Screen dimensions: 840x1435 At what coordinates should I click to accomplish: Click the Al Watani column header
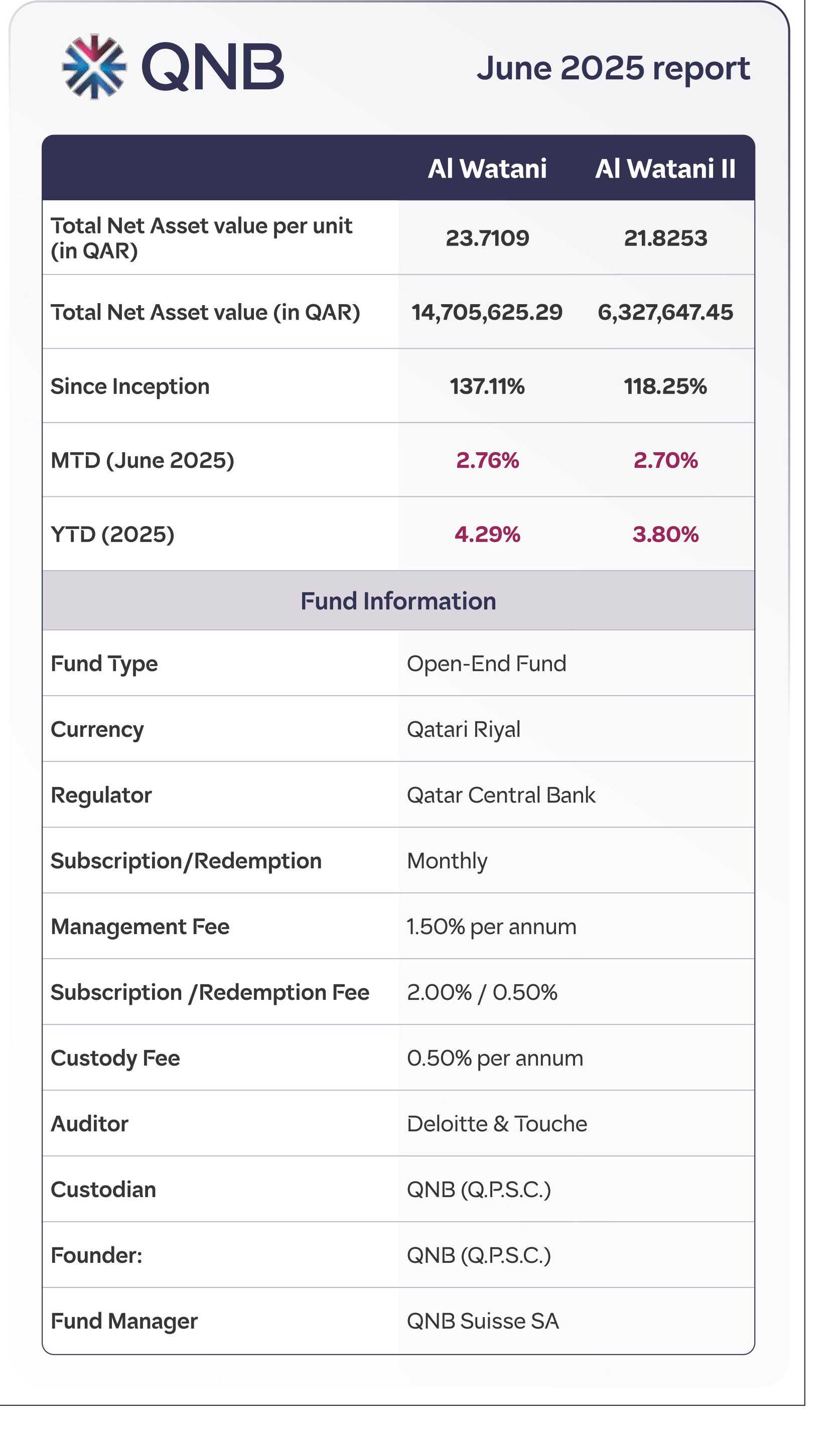(x=487, y=169)
